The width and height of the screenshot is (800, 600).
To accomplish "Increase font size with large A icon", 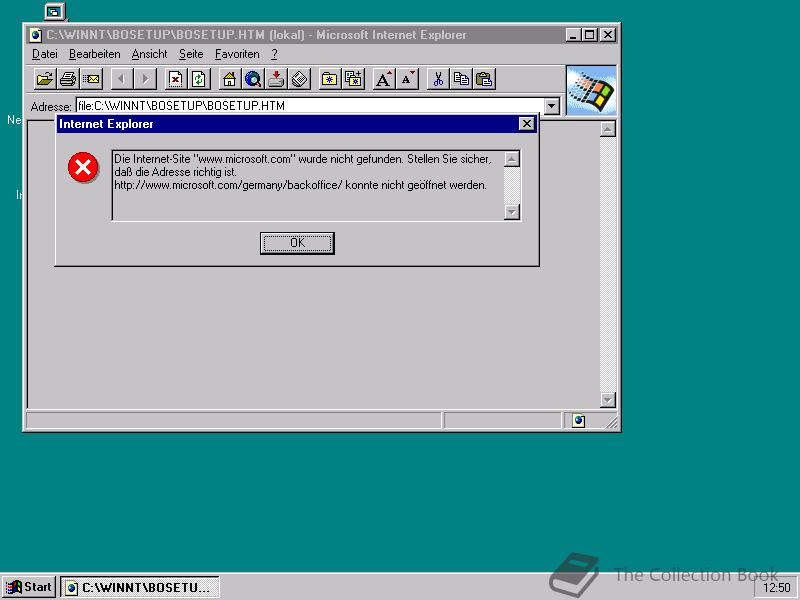I will 384,79.
